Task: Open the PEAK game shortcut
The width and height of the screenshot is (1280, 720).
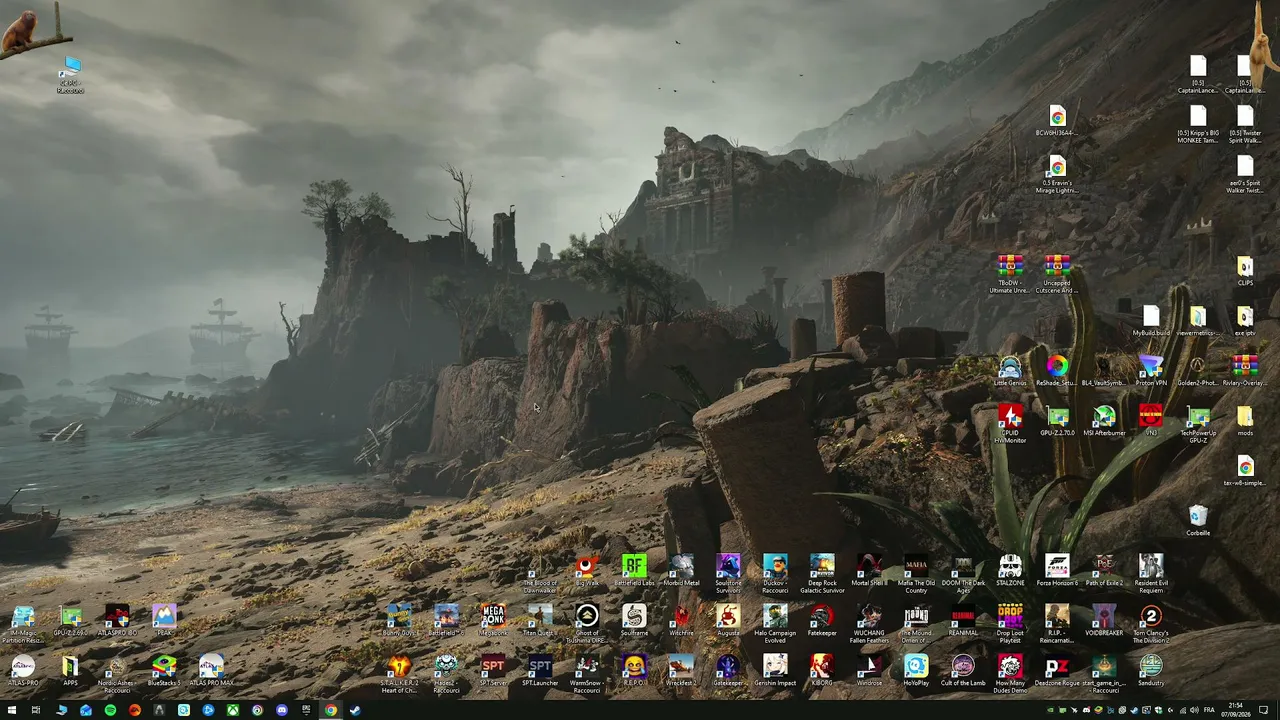Action: tap(164, 621)
